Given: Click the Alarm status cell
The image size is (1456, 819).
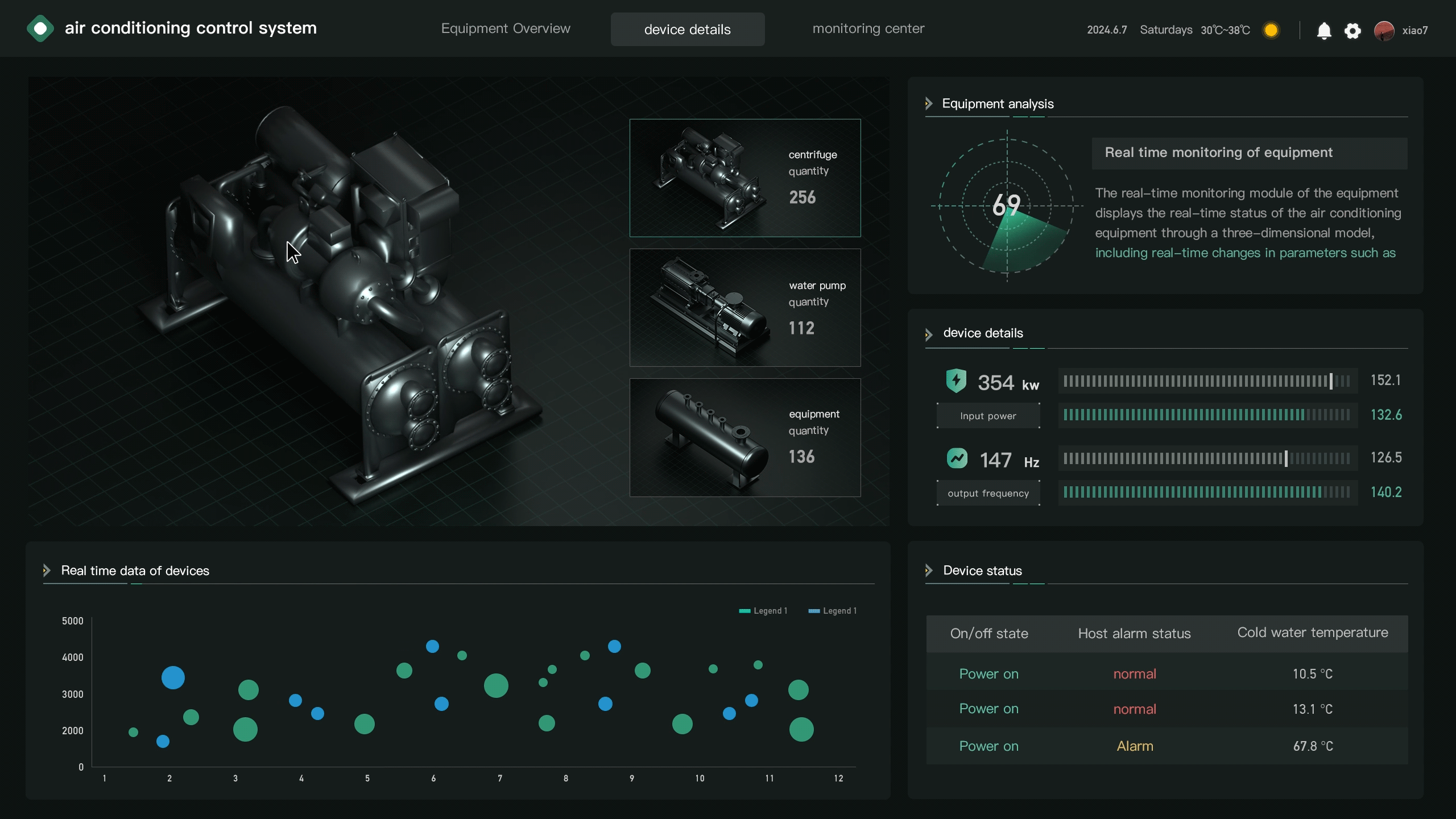Looking at the screenshot, I should click(1135, 746).
